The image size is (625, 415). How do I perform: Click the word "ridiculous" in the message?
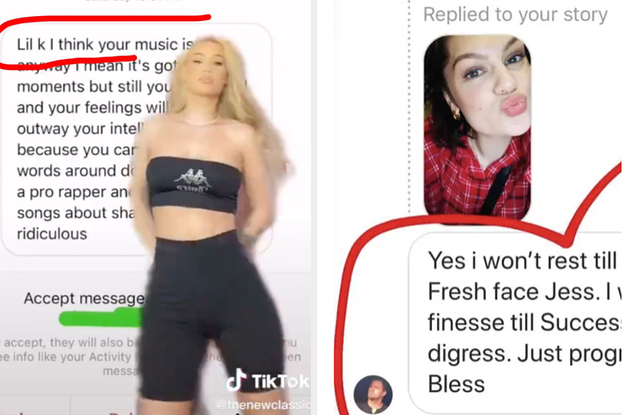(x=52, y=234)
